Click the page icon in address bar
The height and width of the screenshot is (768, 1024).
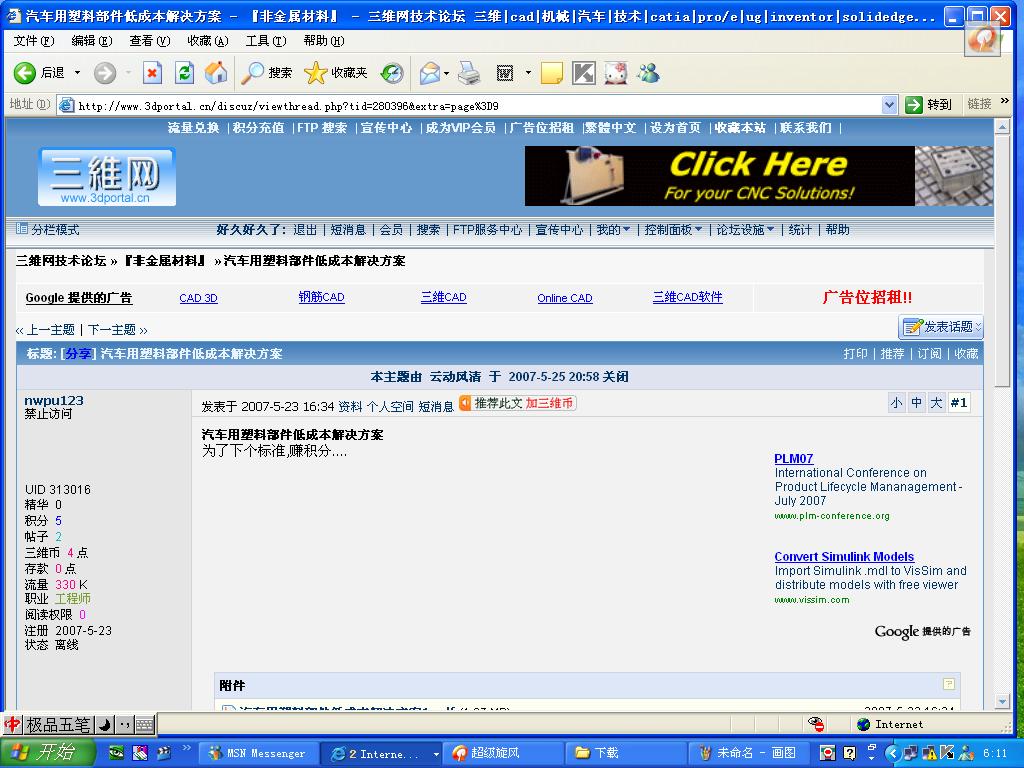coord(66,104)
